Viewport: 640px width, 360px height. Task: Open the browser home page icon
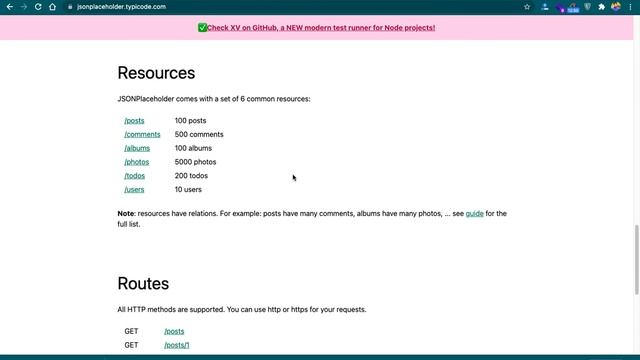(x=52, y=7)
